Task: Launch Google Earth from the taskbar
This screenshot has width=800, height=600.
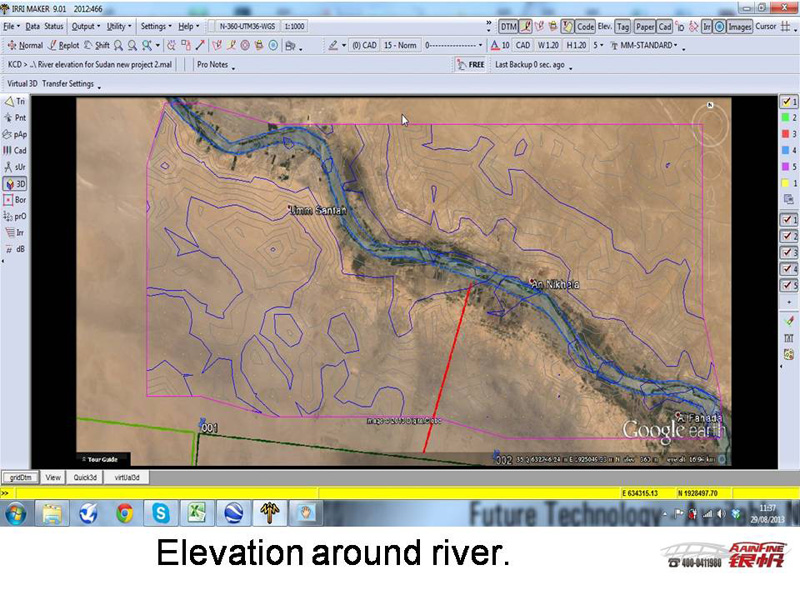Action: (x=233, y=513)
